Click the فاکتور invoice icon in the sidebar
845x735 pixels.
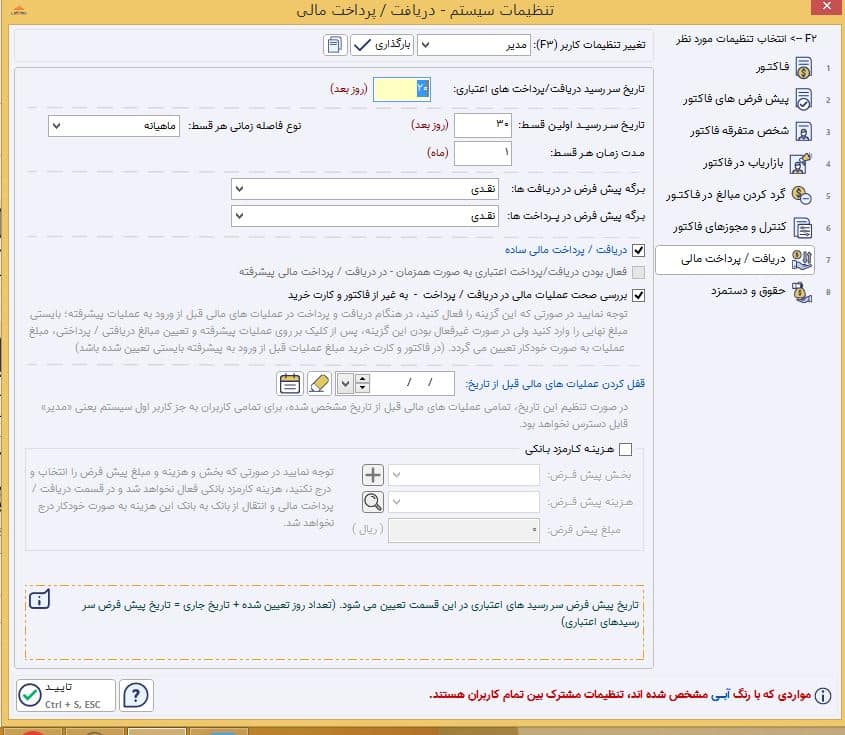click(x=804, y=68)
